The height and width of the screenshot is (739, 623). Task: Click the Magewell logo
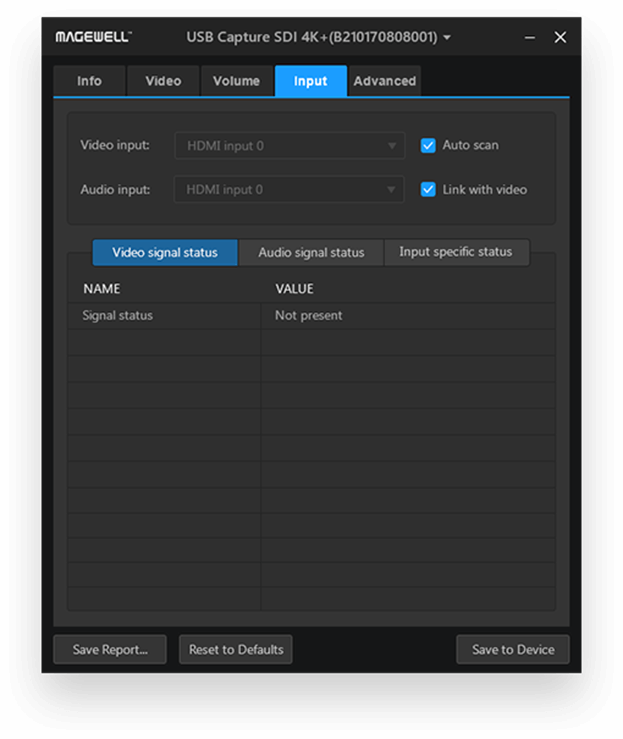(94, 37)
